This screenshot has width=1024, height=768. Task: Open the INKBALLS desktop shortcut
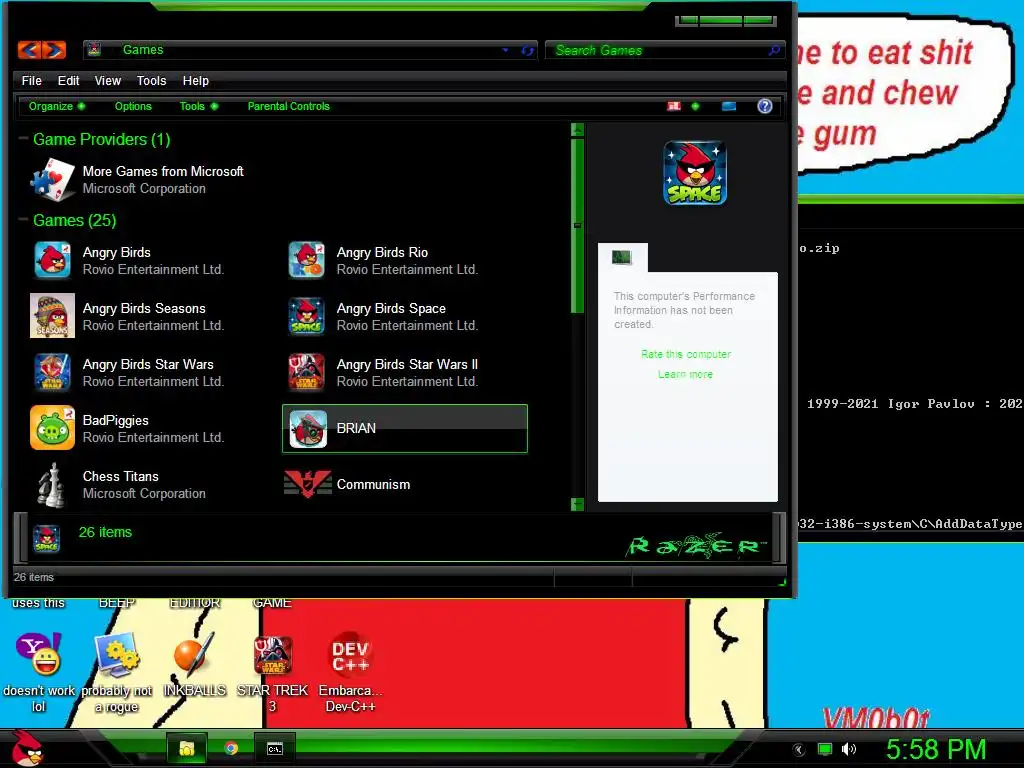pos(195,664)
